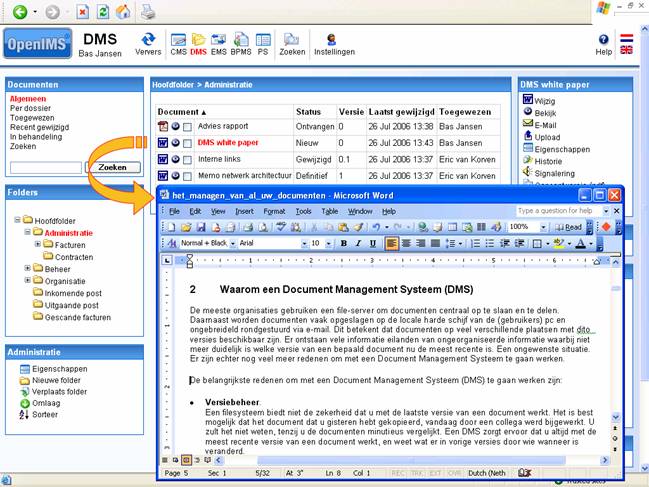Save document in Word toolbar
The image size is (649, 487).
(201, 227)
